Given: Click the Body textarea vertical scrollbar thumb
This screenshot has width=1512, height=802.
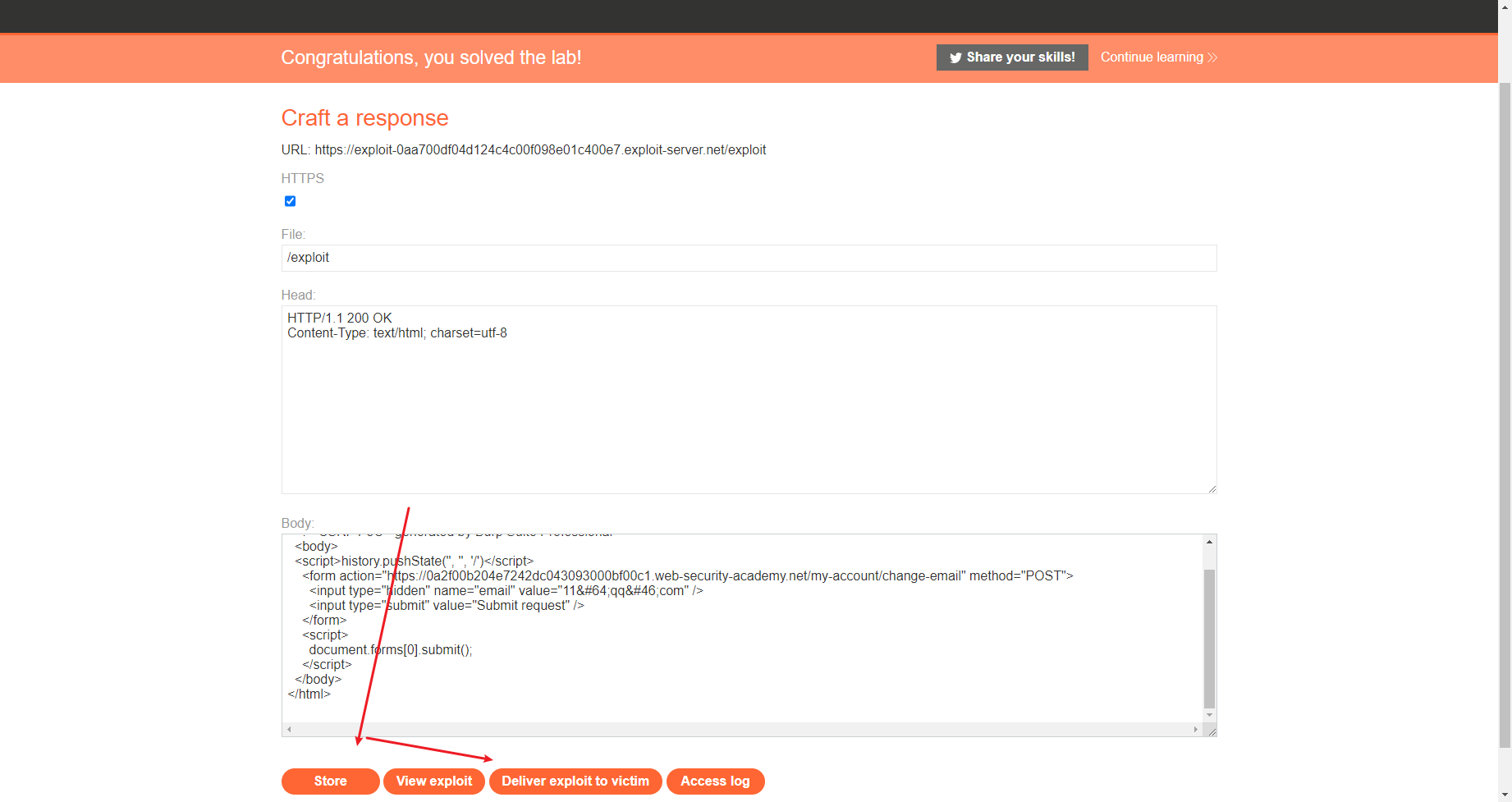Looking at the screenshot, I should tap(1209, 638).
